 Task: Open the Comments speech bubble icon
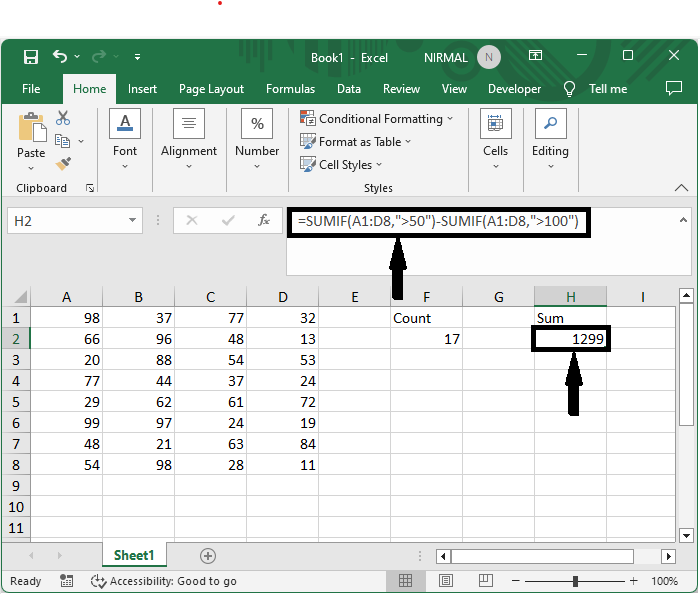674,88
